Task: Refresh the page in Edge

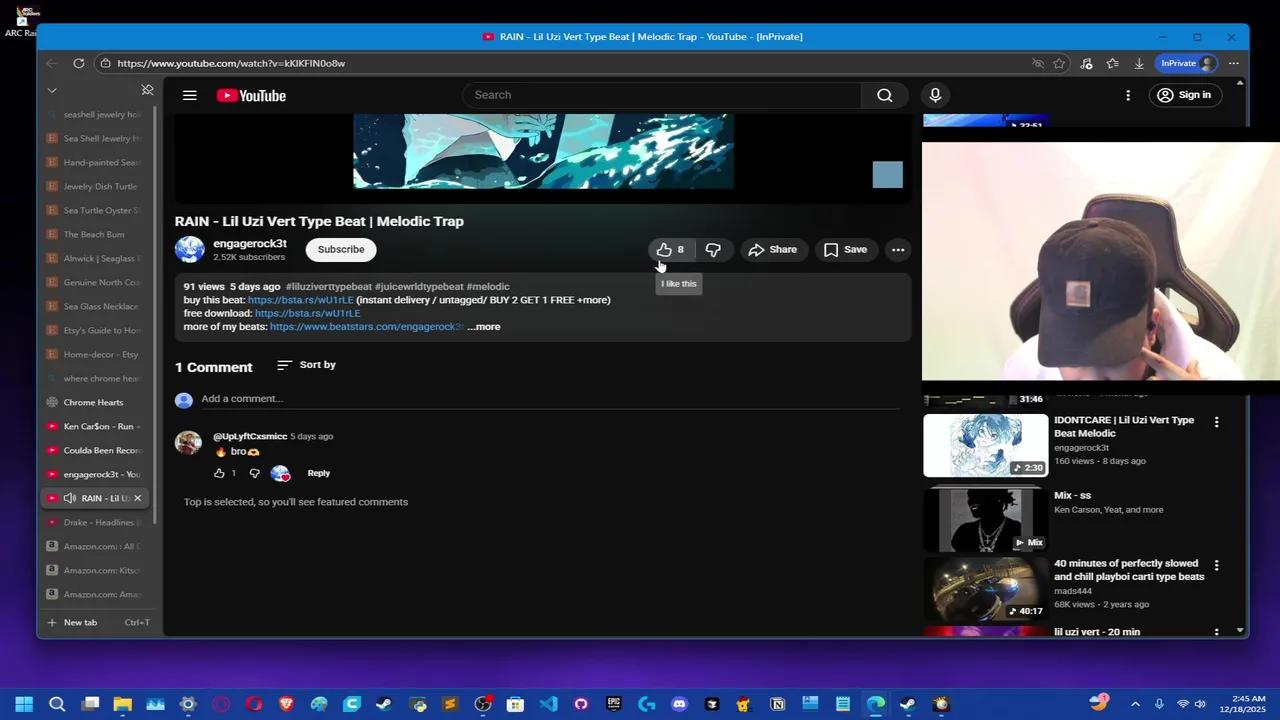Action: pos(78,63)
